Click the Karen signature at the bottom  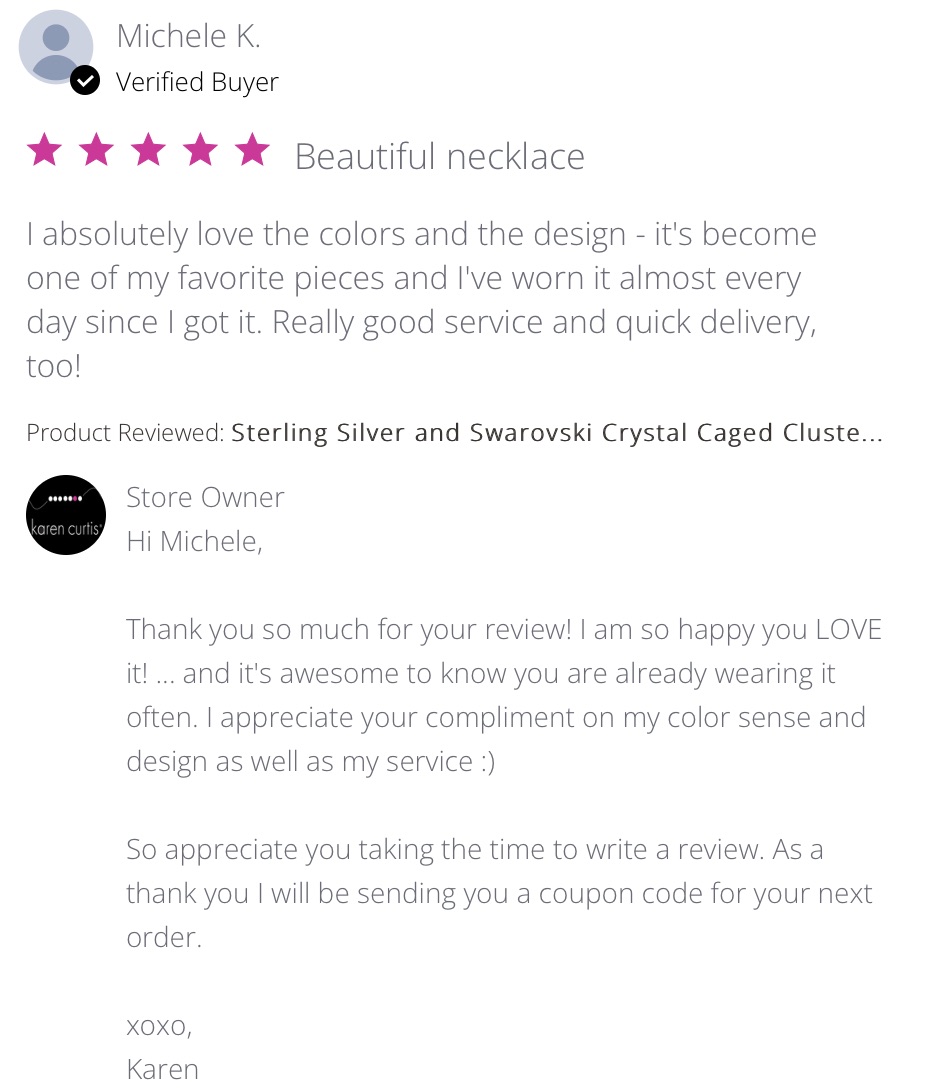coord(162,1069)
